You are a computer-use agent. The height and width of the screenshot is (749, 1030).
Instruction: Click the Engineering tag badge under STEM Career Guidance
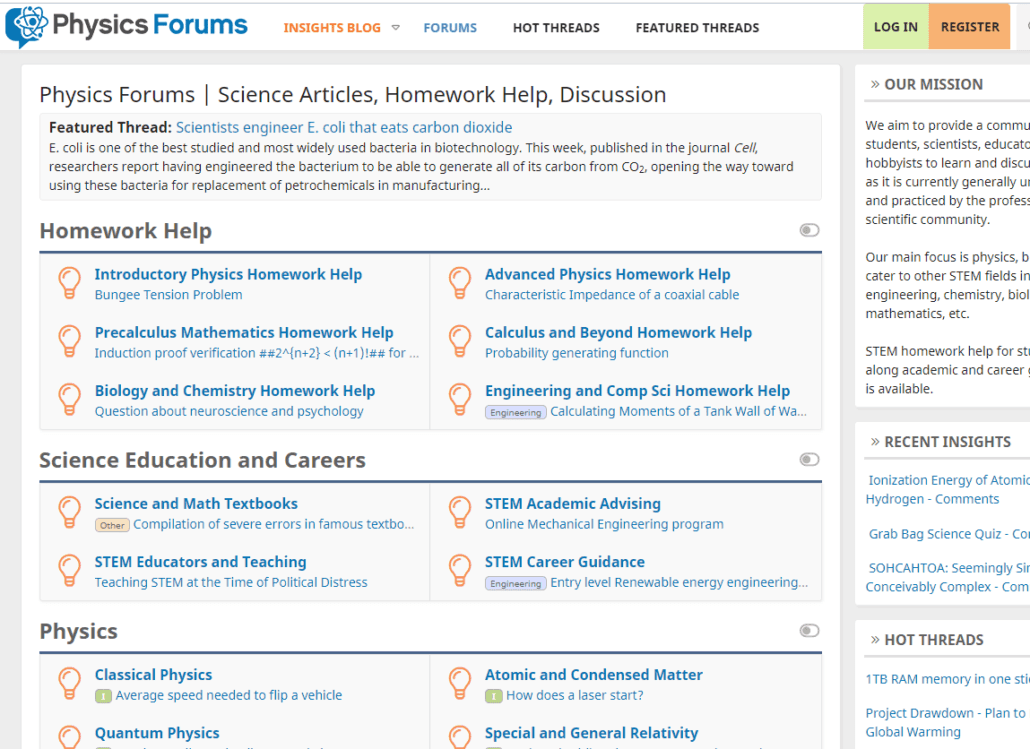pos(515,583)
